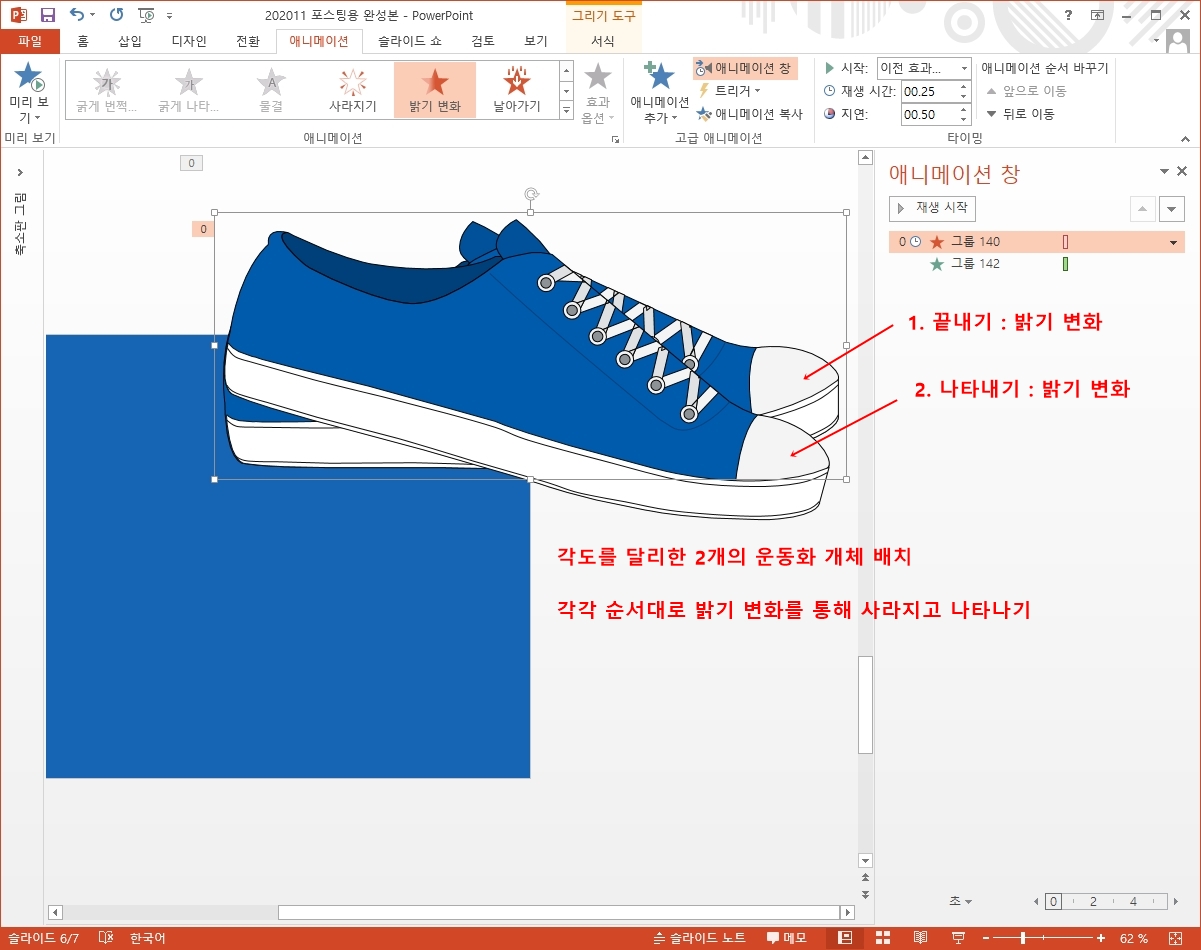
Task: Expand the animation gallery with More arrow
Action: (x=566, y=110)
